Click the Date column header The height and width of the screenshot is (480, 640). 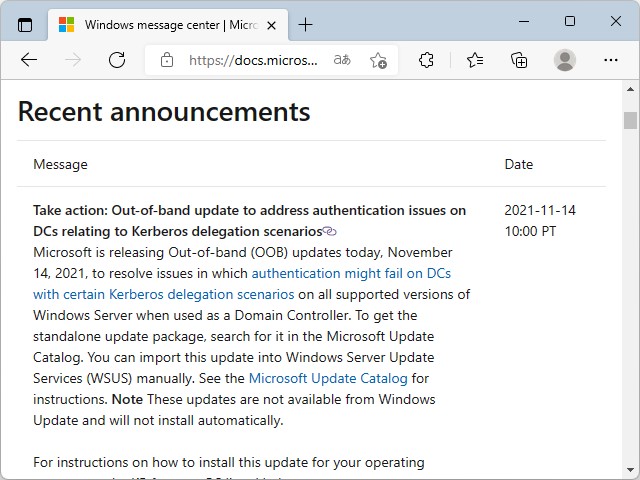tap(518, 164)
